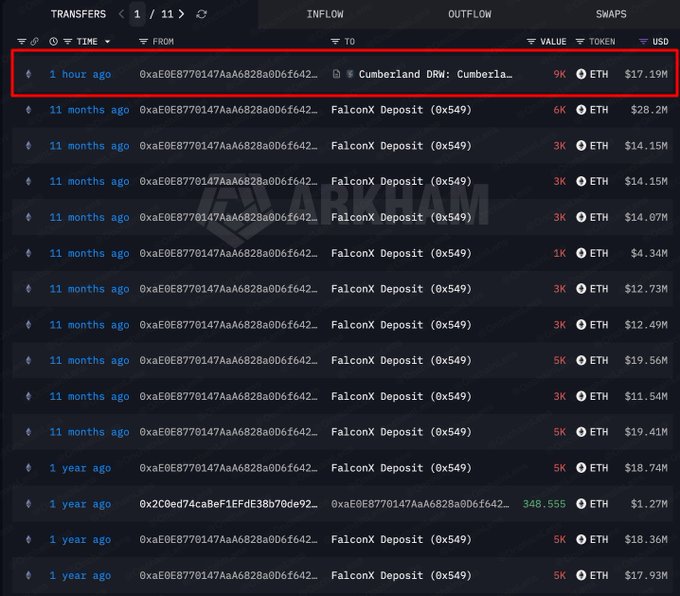The height and width of the screenshot is (596, 680).
Task: Click ETH token icon in $28.2M row
Action: coord(581,110)
